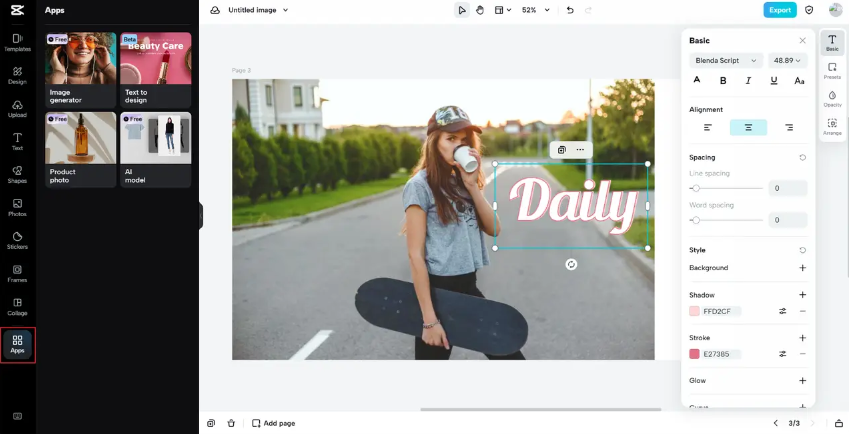This screenshot has height=434, width=849.
Task: Open more options above Daily text
Action: [580, 150]
